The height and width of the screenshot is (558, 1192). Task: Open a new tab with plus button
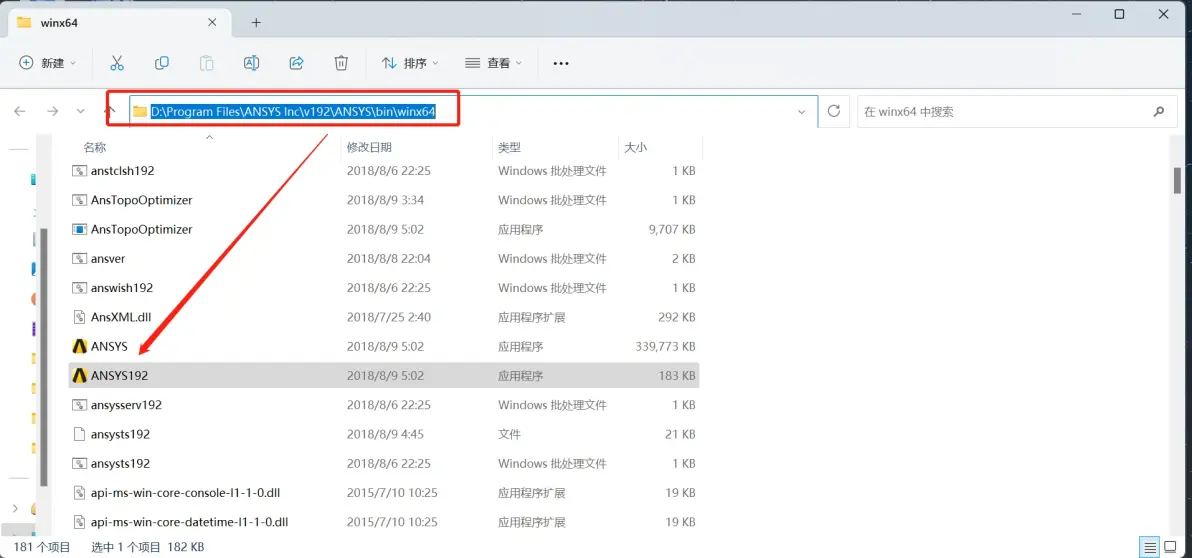[256, 23]
